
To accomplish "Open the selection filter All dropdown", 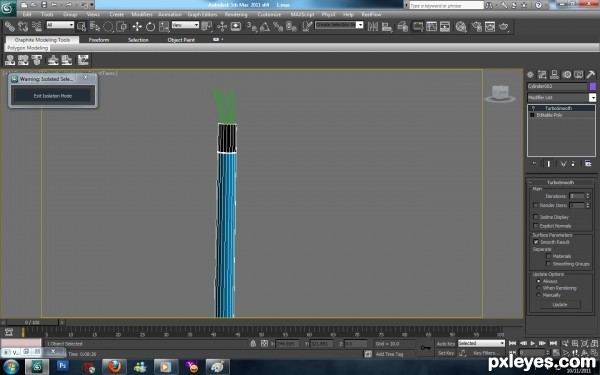I will click(x=60, y=25).
